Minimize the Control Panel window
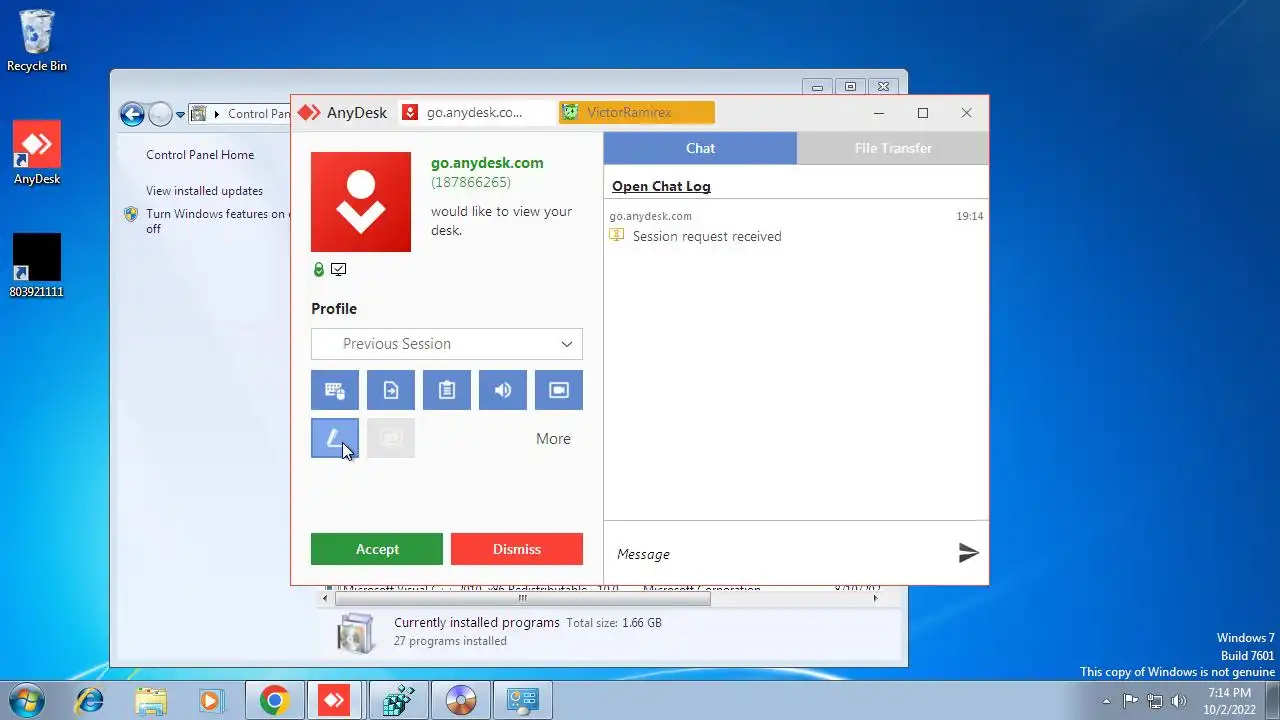 (817, 87)
